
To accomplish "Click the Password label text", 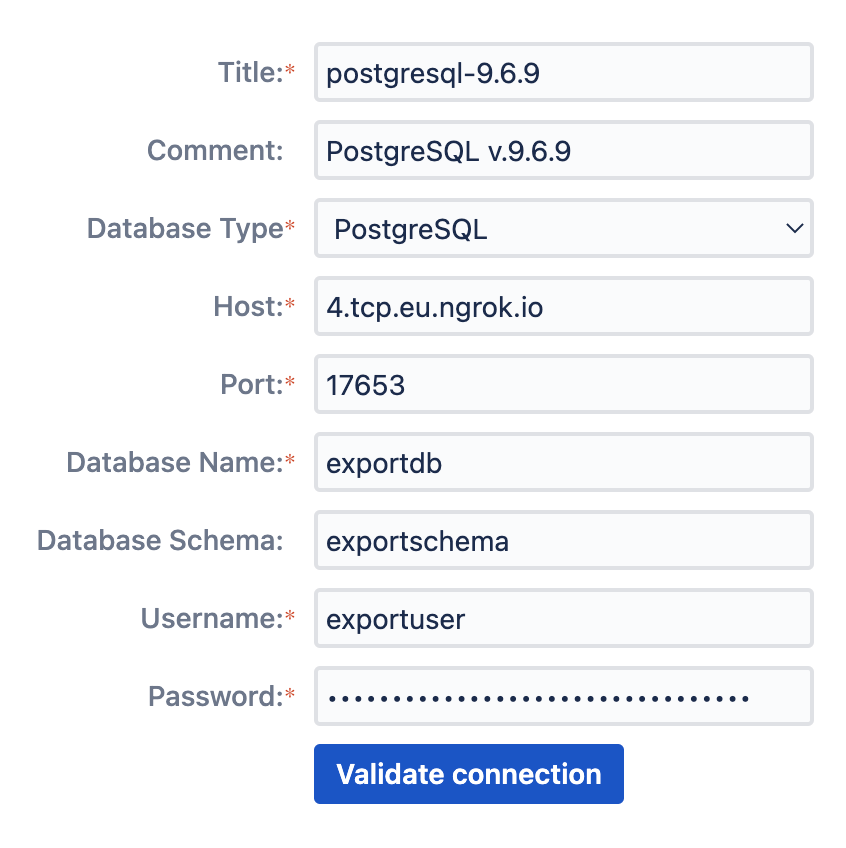I will [216, 697].
